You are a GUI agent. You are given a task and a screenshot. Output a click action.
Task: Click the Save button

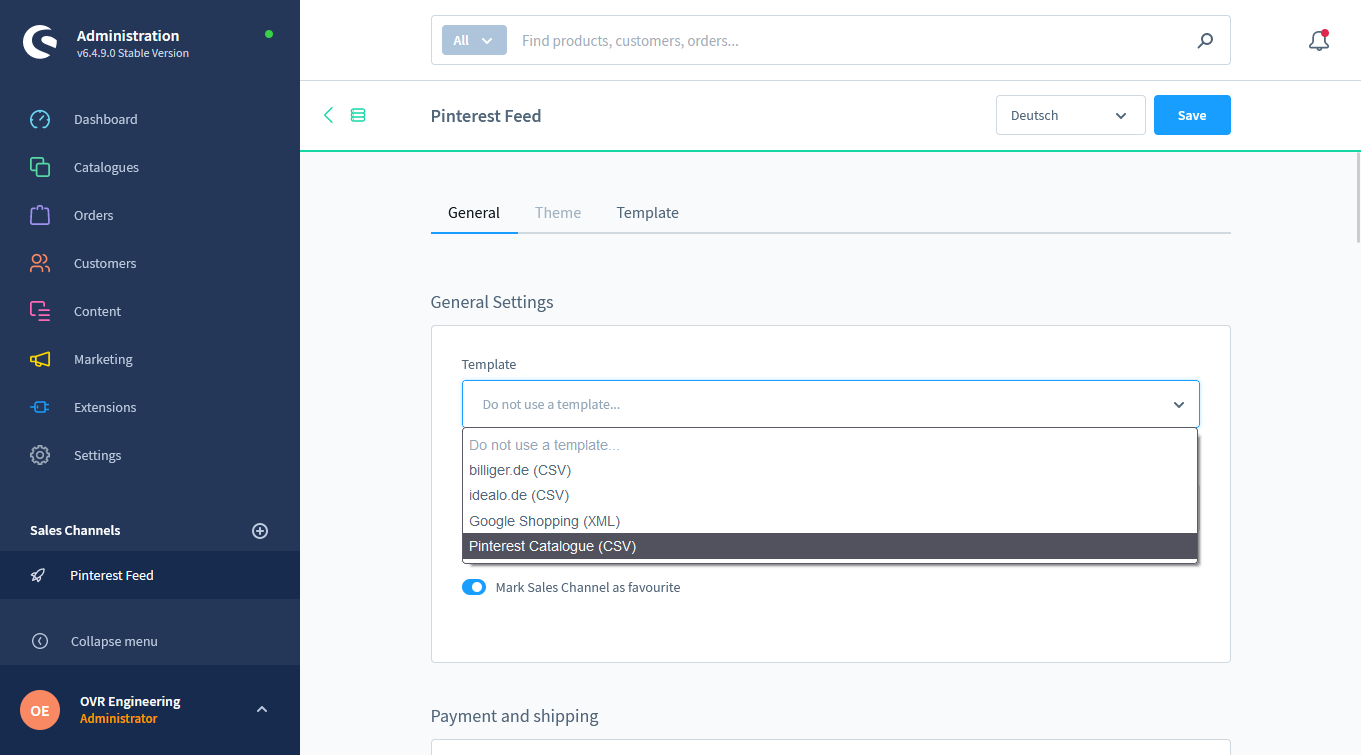(x=1192, y=115)
